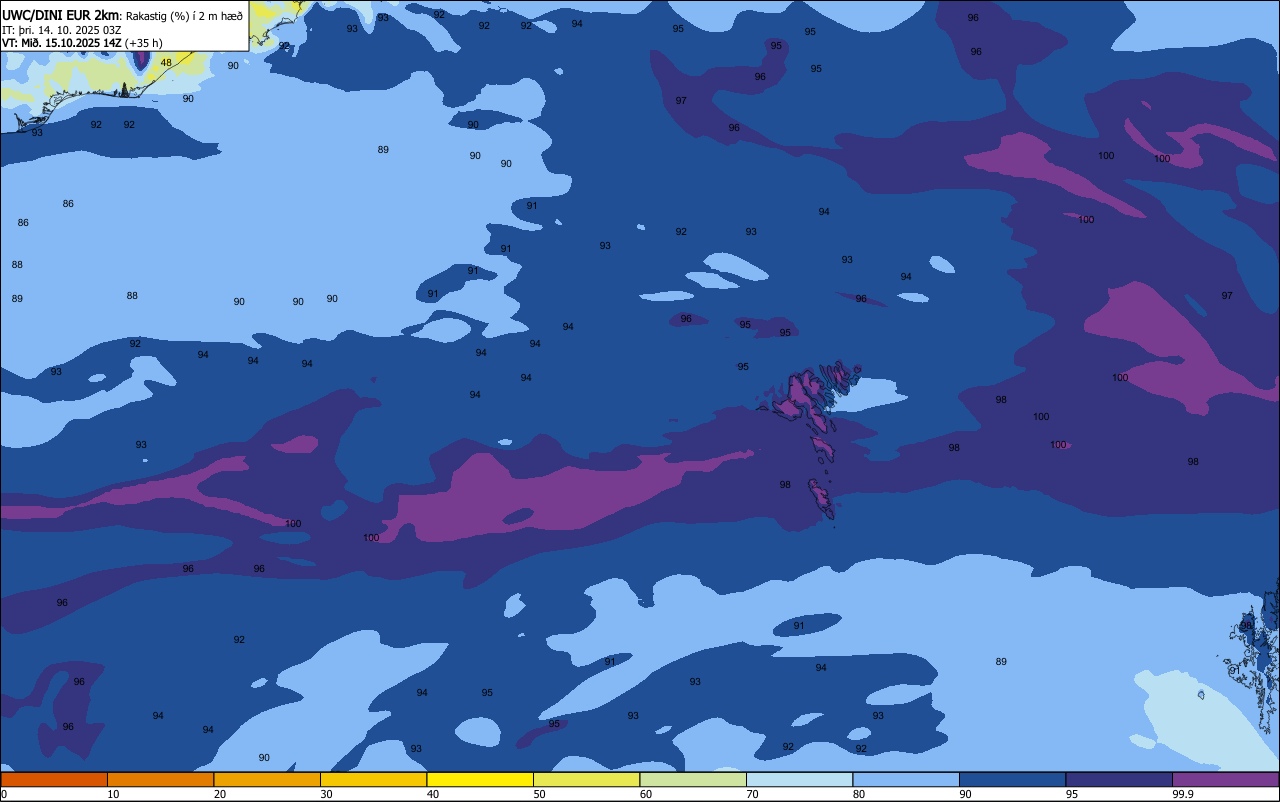The width and height of the screenshot is (1280, 802).
Task: Click the pale green 60–70 legend swatch
Action: [x=693, y=779]
